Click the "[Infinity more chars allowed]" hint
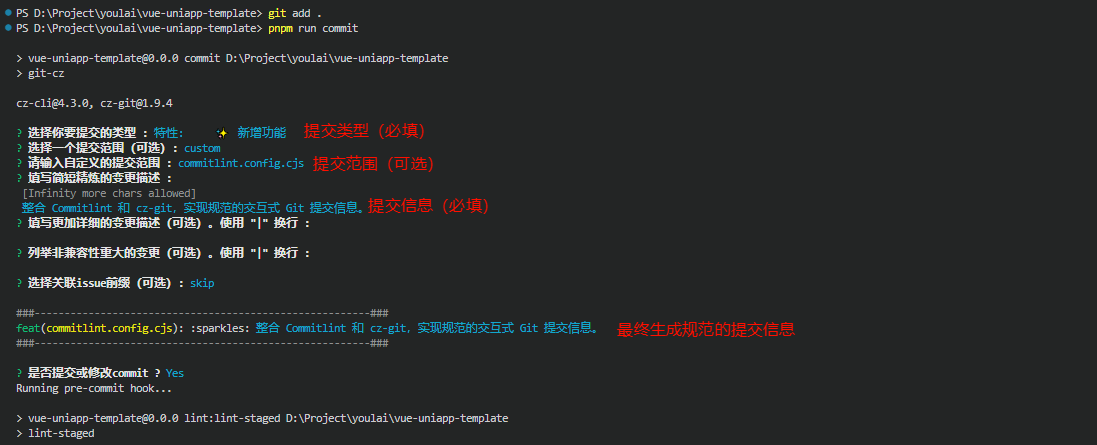Image resolution: width=1097 pixels, height=445 pixels. pos(109,193)
